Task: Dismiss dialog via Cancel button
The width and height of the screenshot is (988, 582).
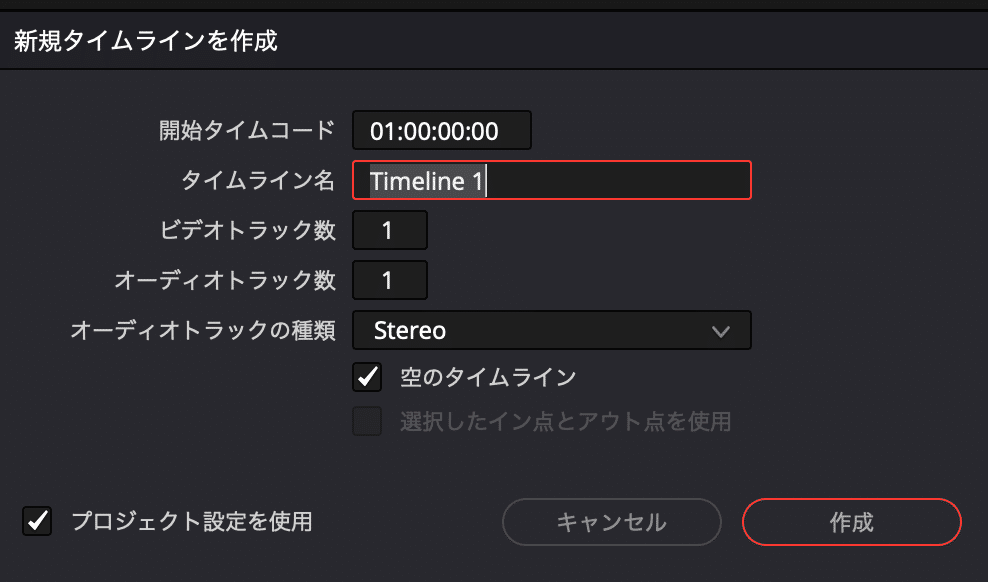Action: click(611, 521)
